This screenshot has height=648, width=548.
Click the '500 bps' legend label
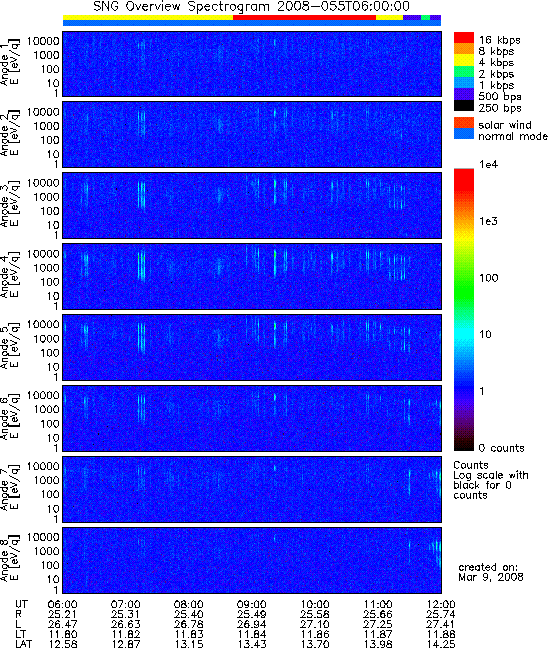(500, 97)
